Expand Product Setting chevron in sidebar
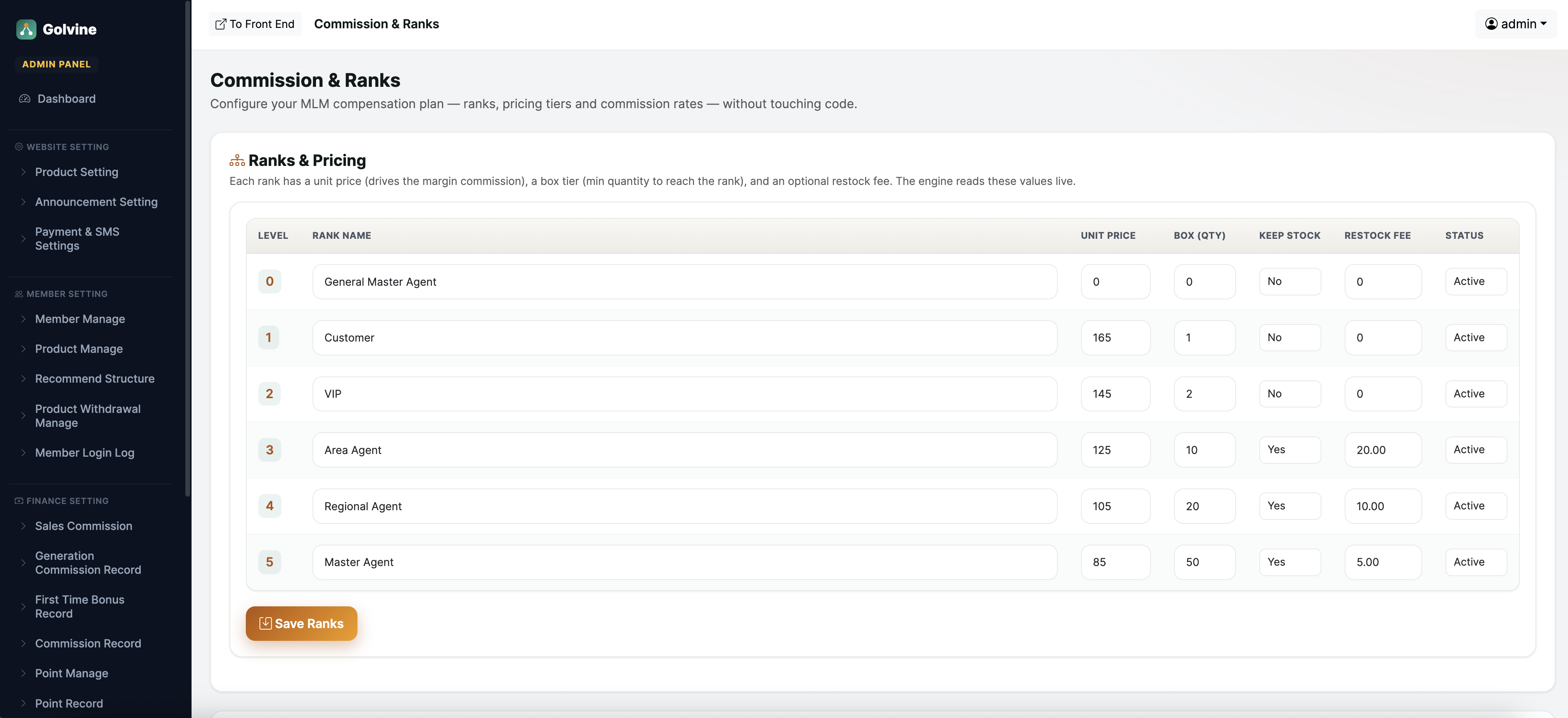Viewport: 1568px width, 718px height. pos(23,172)
